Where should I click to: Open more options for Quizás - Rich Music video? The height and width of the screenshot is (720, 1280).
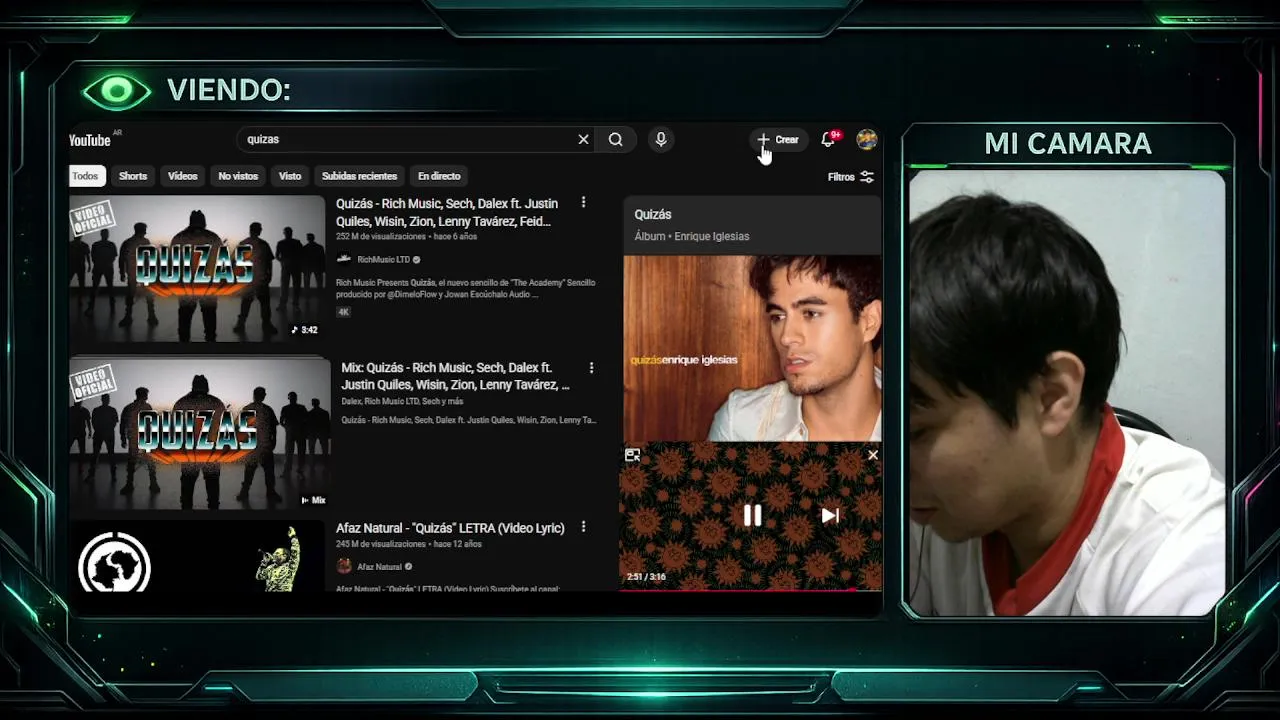click(583, 203)
